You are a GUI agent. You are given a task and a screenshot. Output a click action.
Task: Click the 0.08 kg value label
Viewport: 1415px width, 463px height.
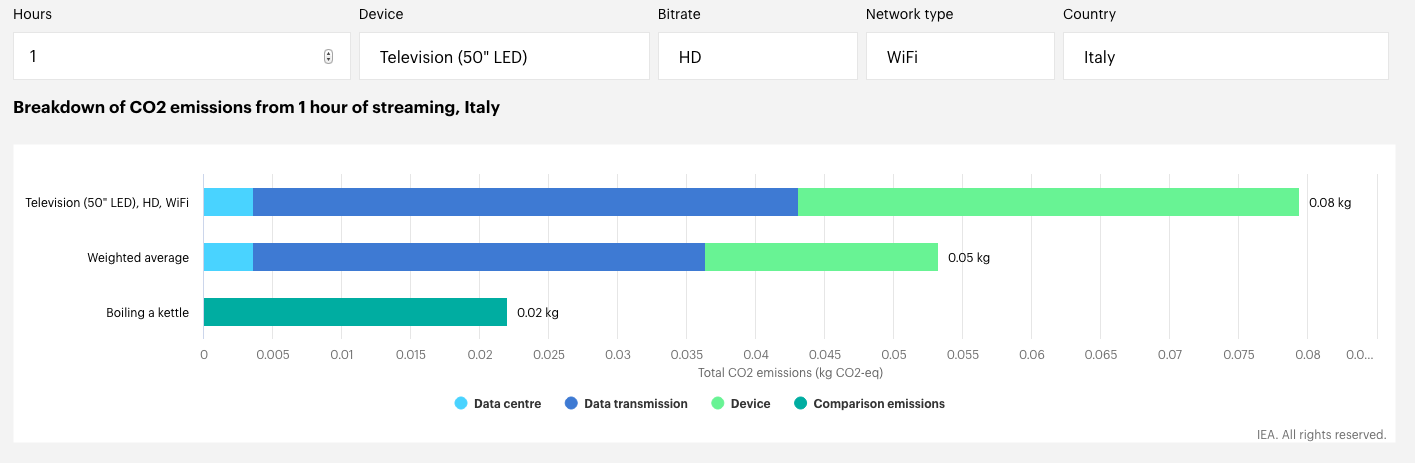click(x=1330, y=202)
